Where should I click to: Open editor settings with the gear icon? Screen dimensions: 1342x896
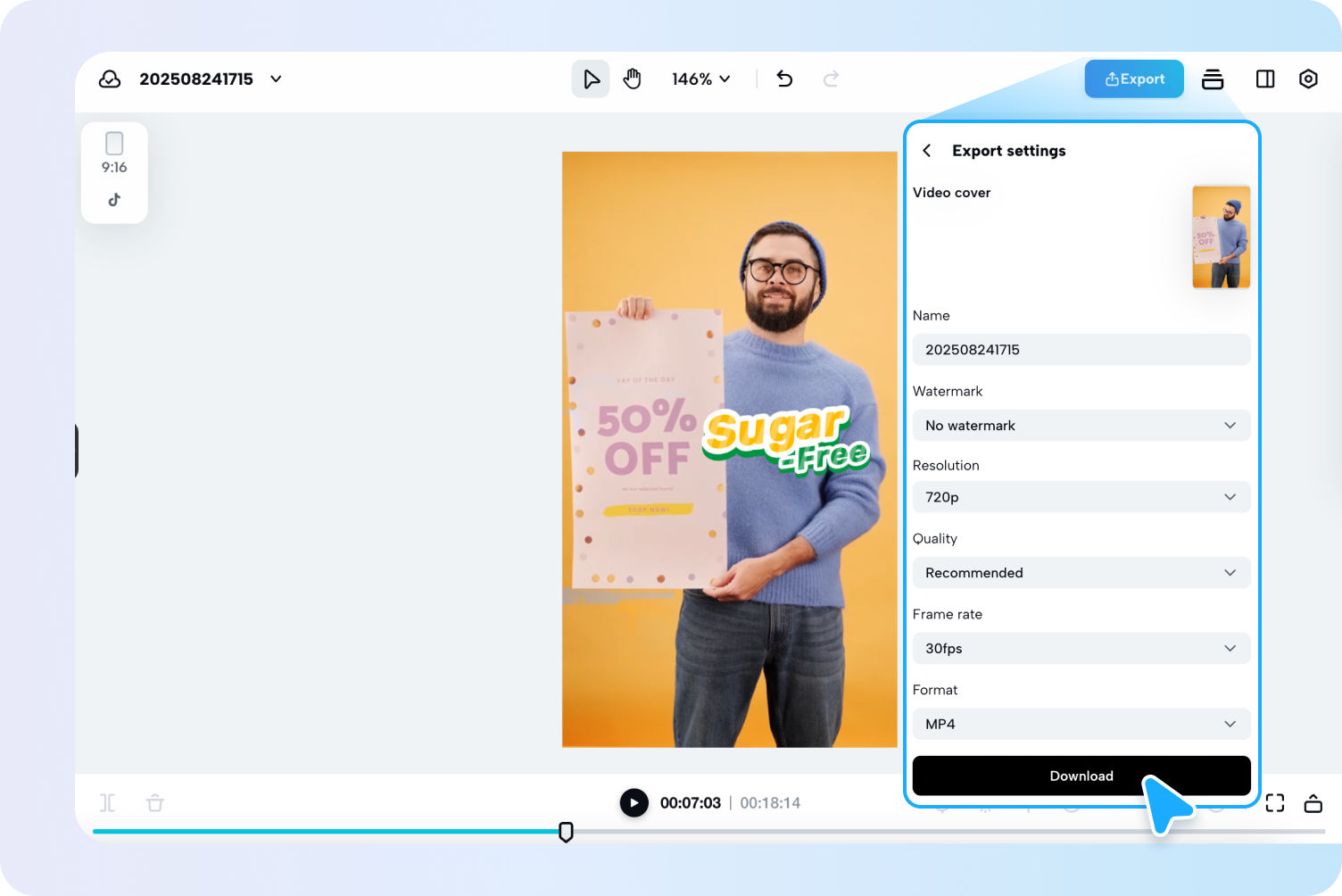pyautogui.click(x=1308, y=79)
